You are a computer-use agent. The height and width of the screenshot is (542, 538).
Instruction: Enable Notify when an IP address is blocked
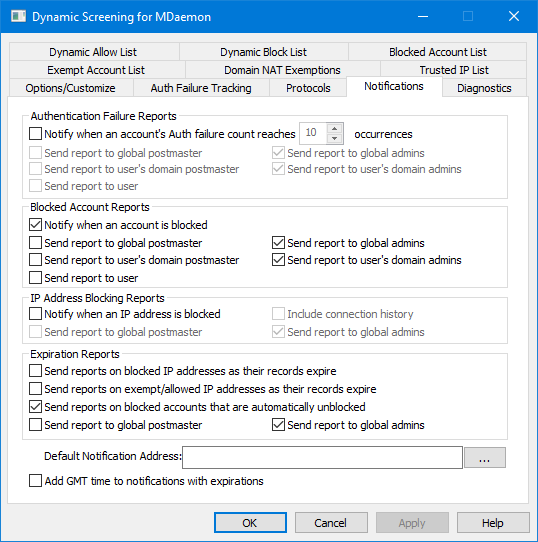tap(35, 314)
